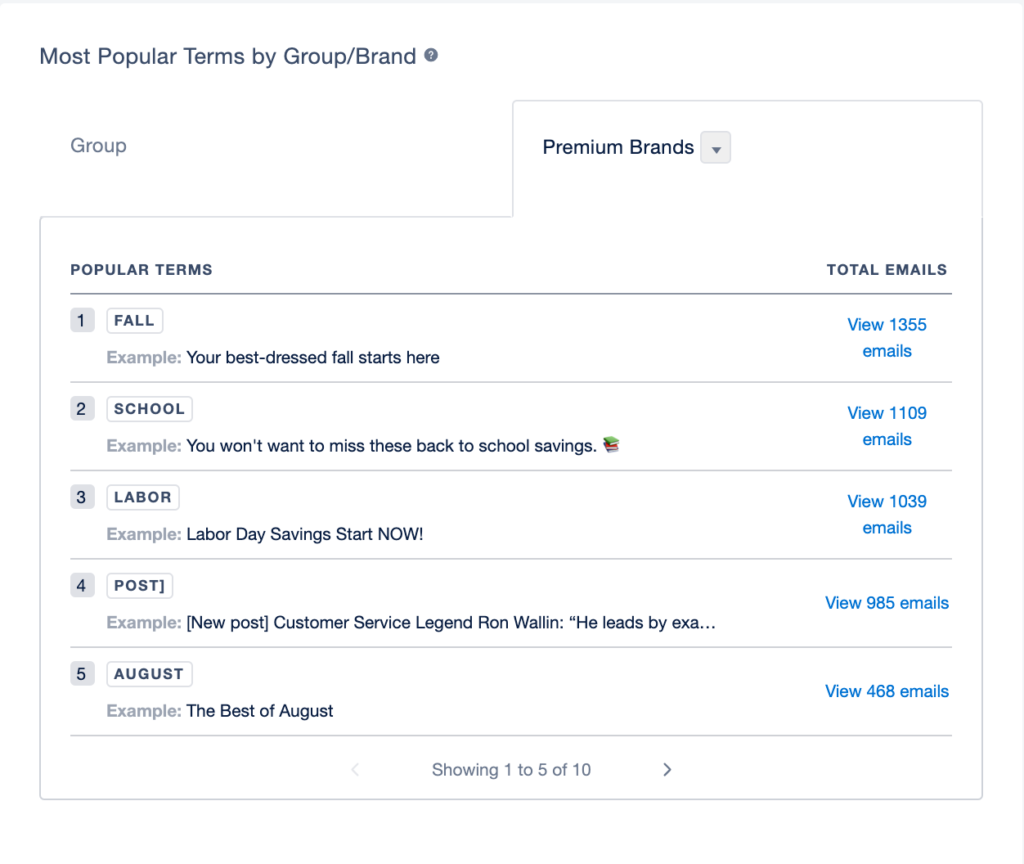Screen dimensions: 1024x864
Task: Go to previous page of terms
Action: click(x=355, y=770)
